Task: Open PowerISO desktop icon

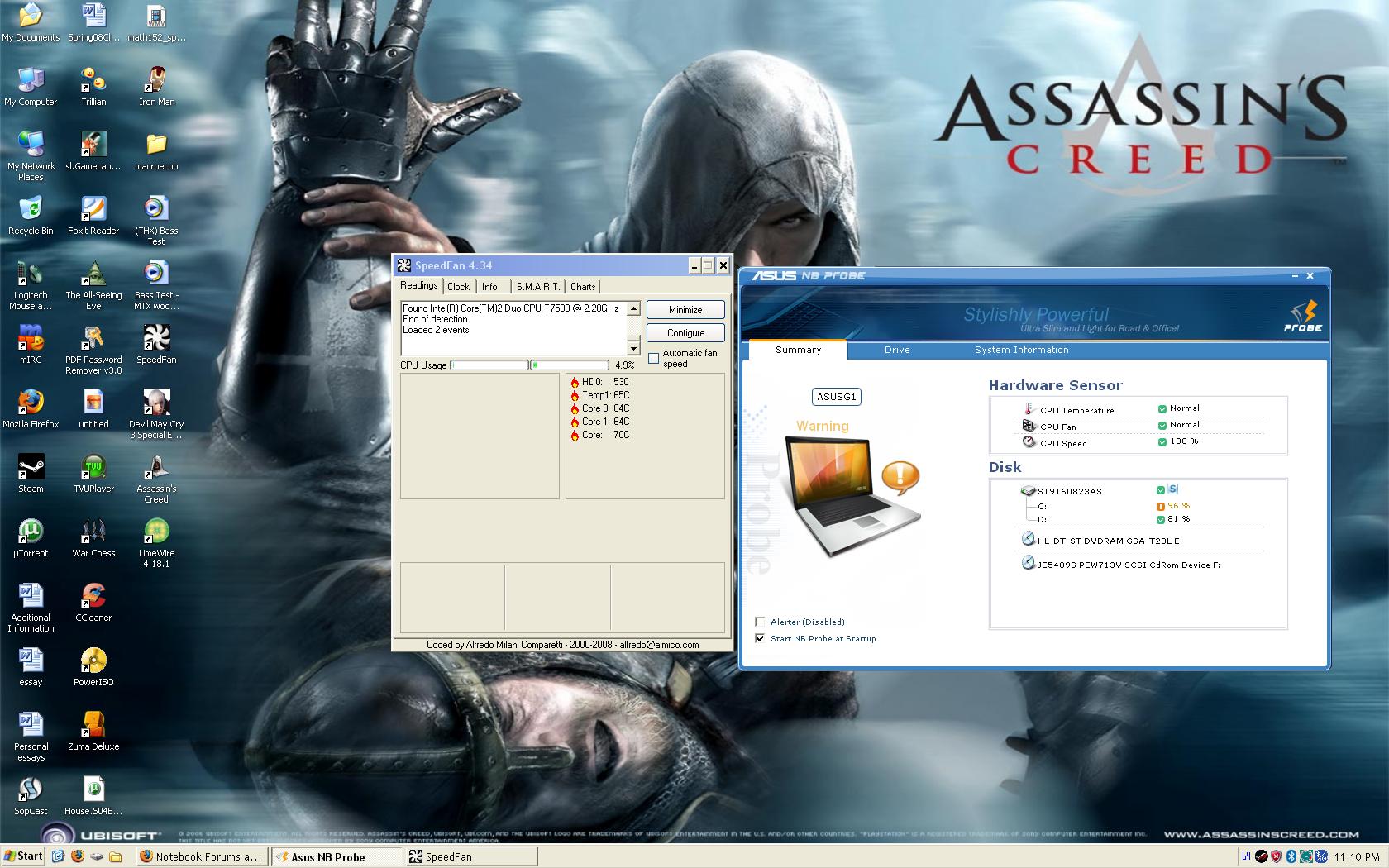Action: 93,667
